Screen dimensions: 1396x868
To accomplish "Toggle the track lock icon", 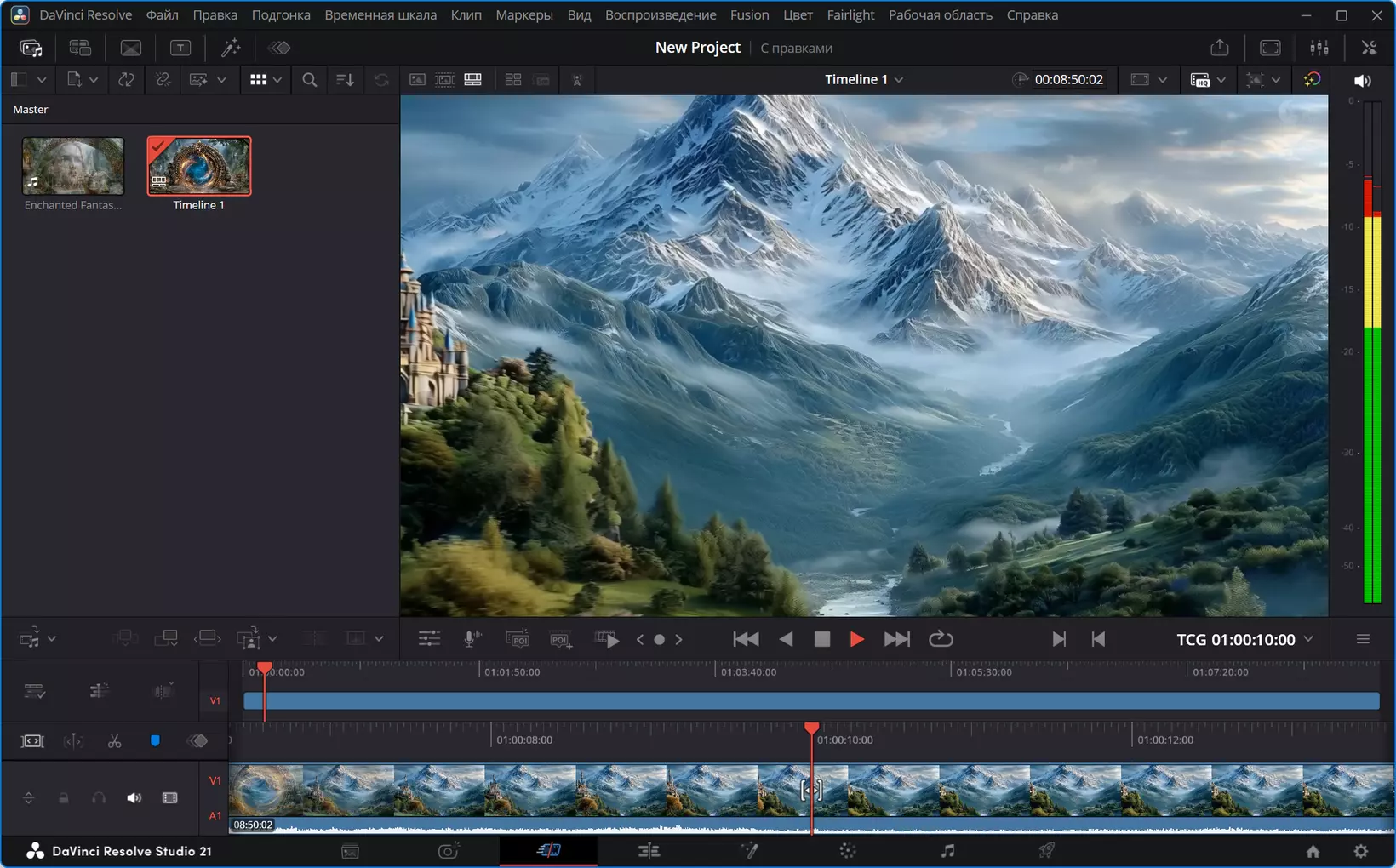I will point(63,798).
